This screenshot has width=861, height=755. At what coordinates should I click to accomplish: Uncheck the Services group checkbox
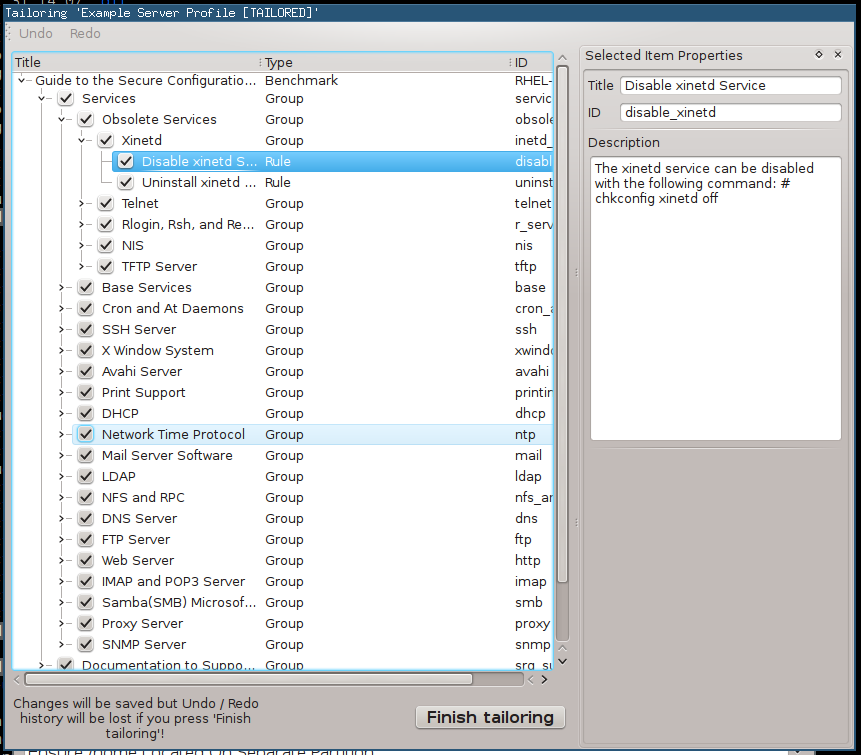pos(66,98)
